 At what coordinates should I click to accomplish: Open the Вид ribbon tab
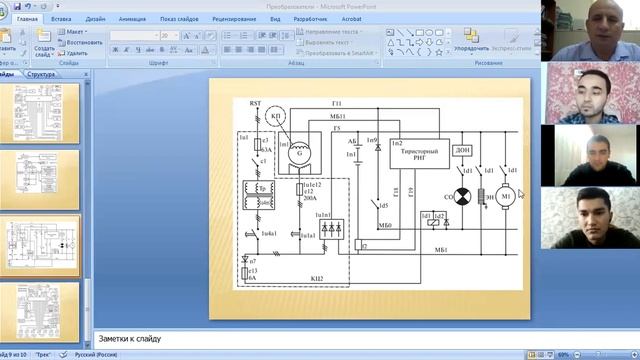click(275, 19)
